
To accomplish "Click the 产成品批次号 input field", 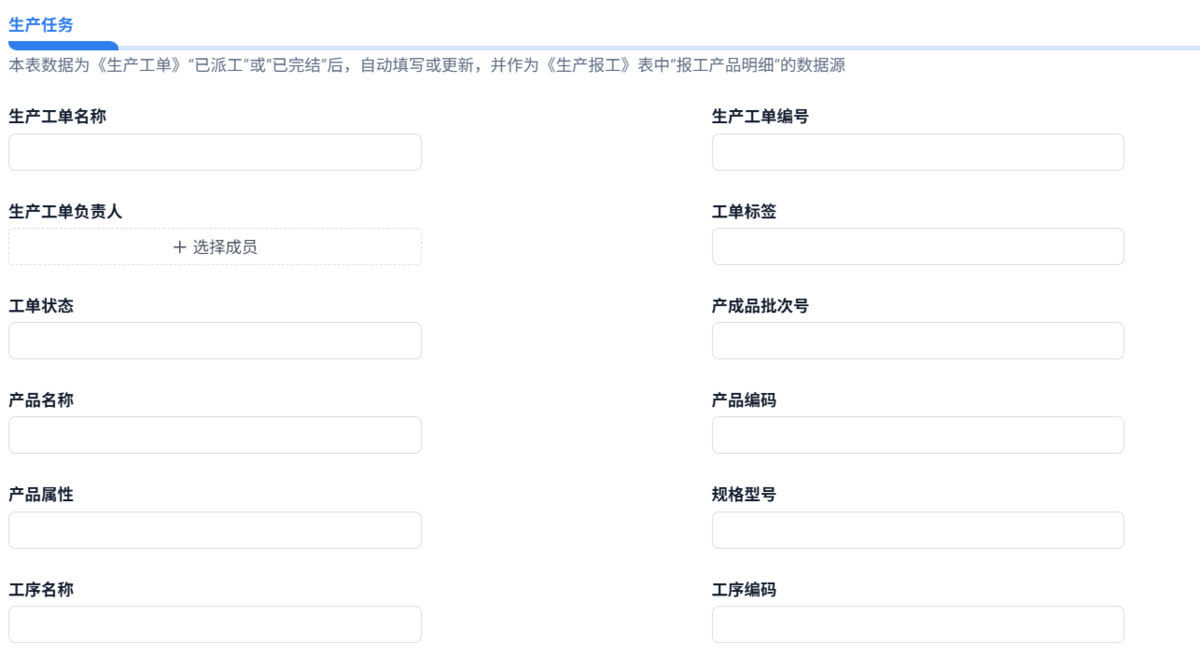I will coord(917,341).
